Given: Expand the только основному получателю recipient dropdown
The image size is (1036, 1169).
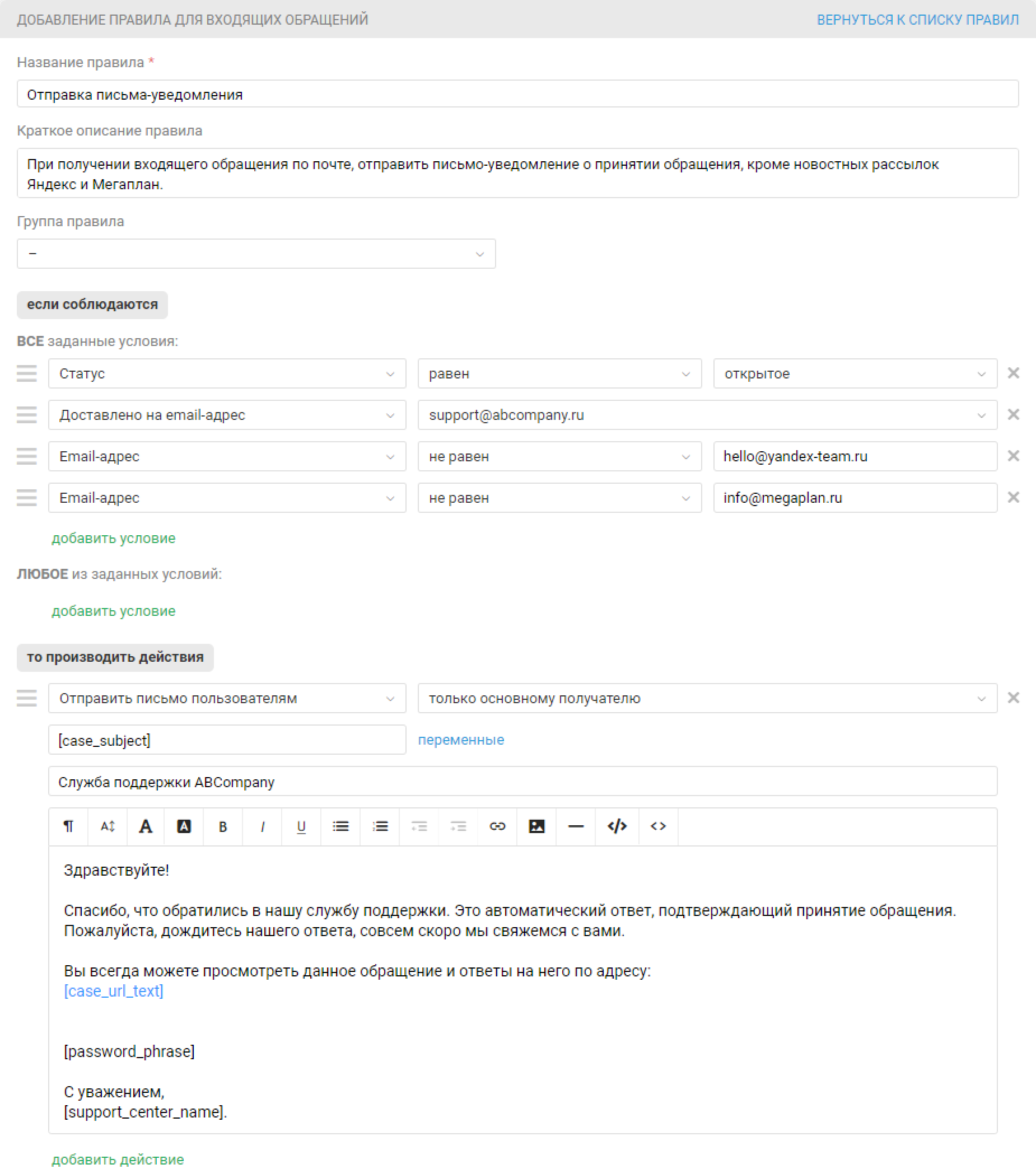Looking at the screenshot, I should click(x=707, y=698).
